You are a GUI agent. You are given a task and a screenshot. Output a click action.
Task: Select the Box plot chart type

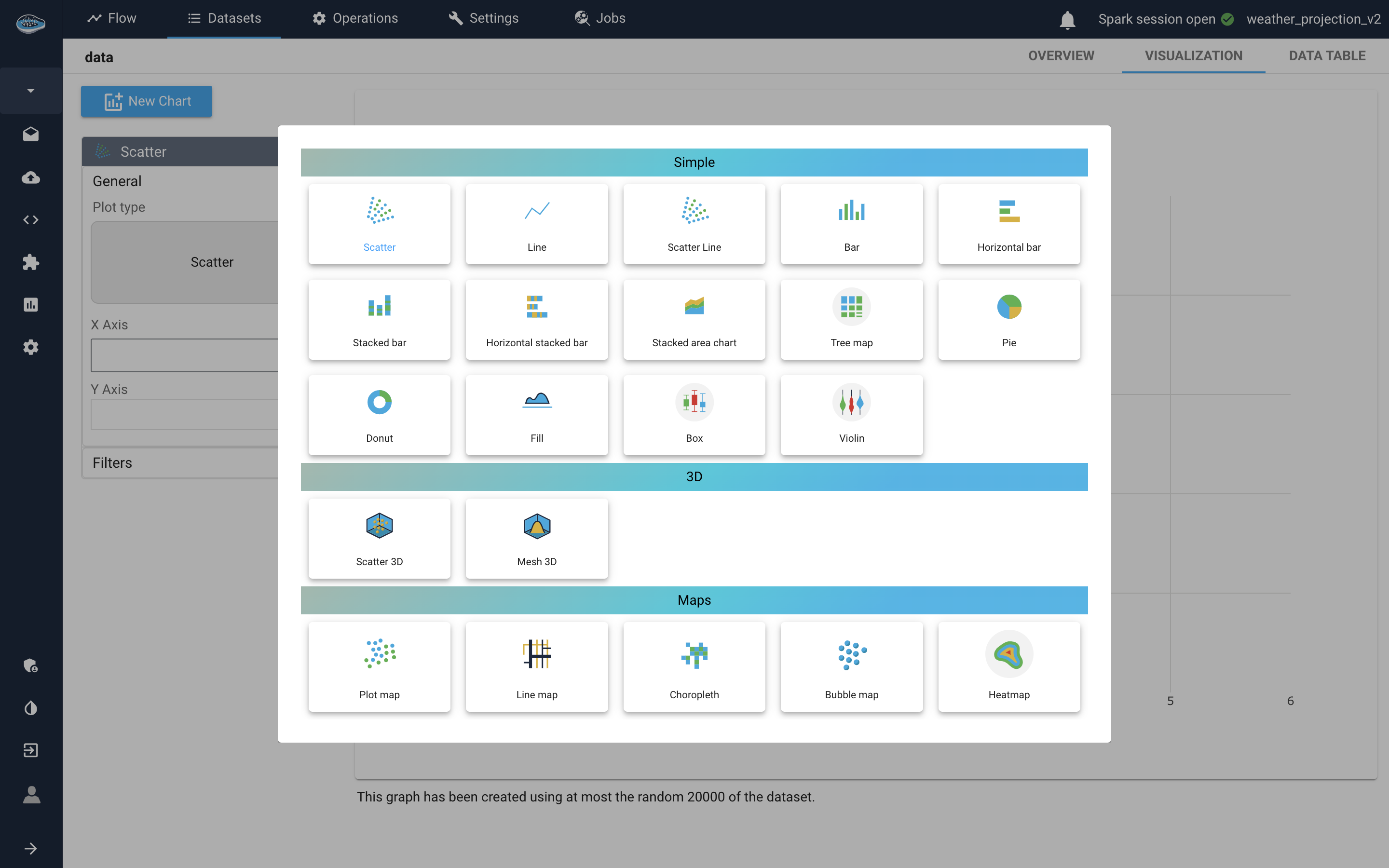pyautogui.click(x=694, y=415)
